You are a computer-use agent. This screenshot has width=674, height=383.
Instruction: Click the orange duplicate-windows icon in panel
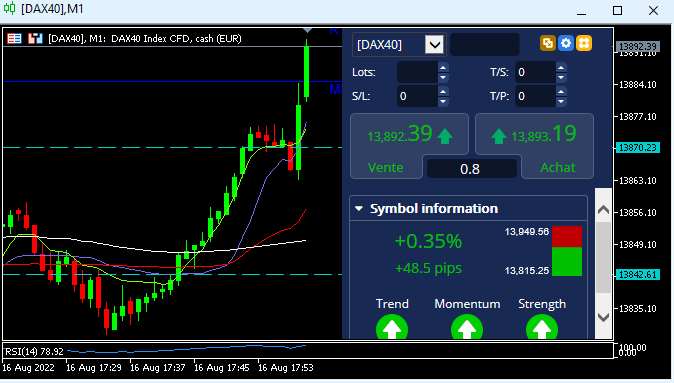click(x=548, y=43)
